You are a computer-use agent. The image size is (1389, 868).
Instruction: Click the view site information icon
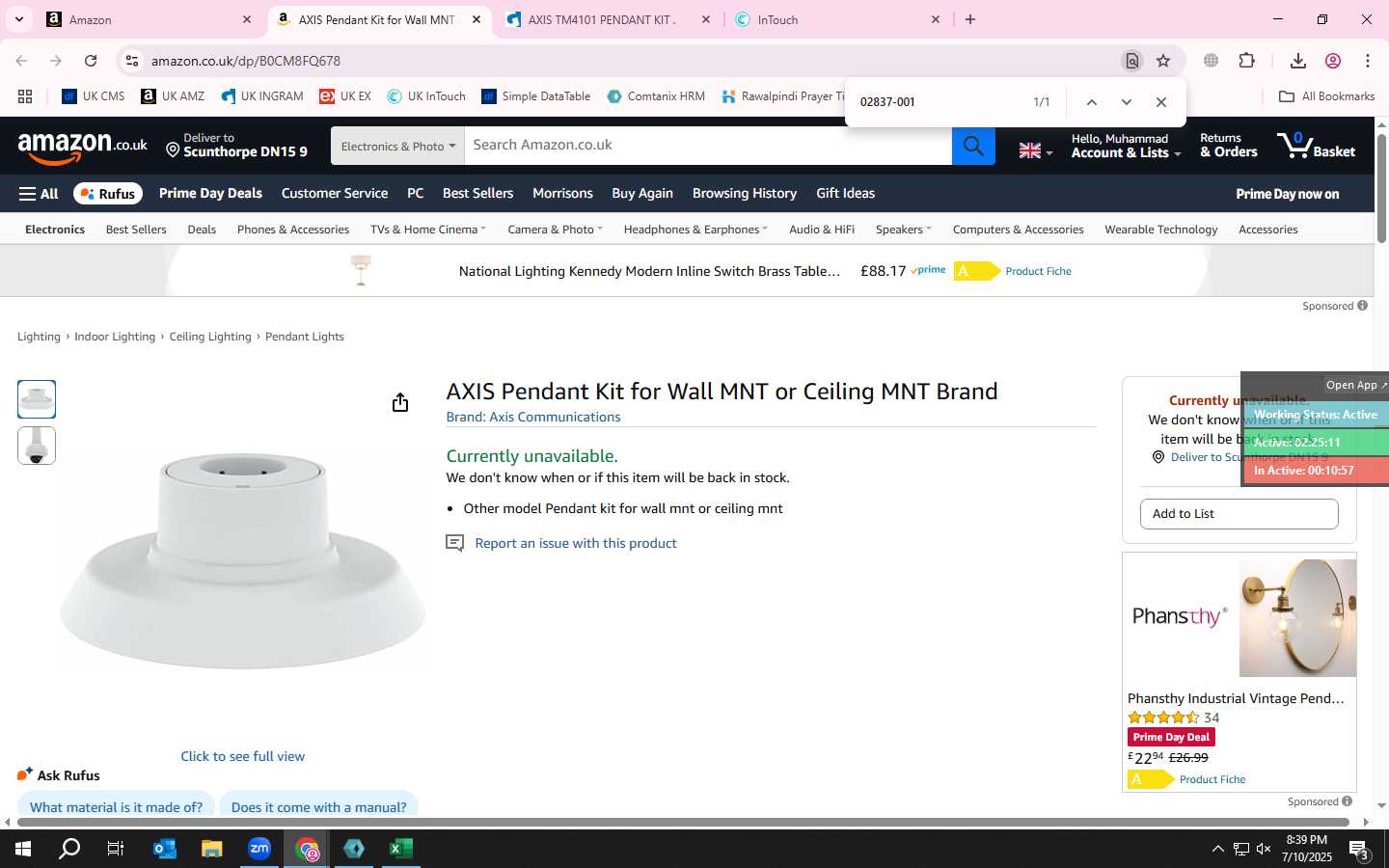coord(132,61)
